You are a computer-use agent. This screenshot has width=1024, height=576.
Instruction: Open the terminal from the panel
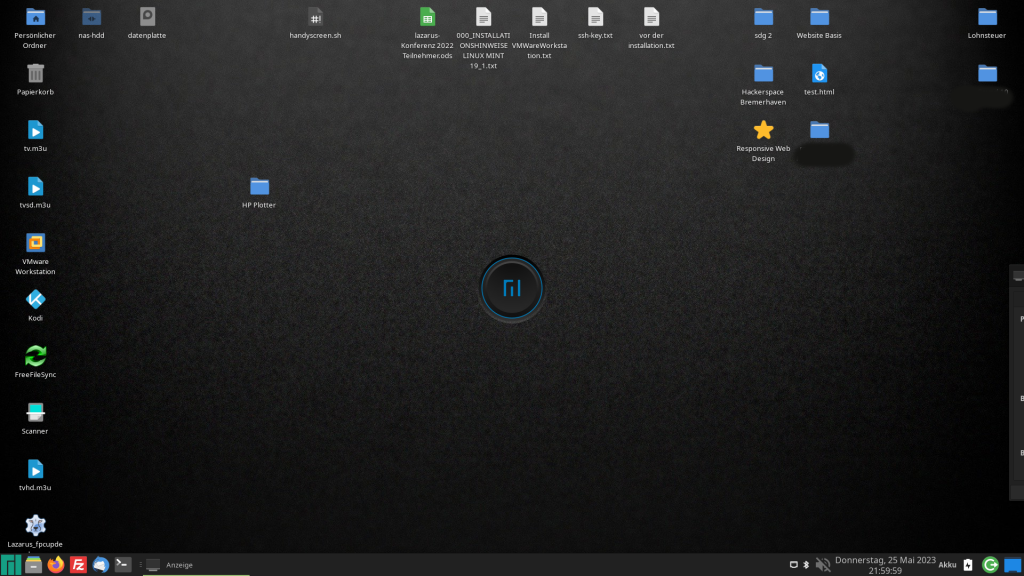(123, 565)
